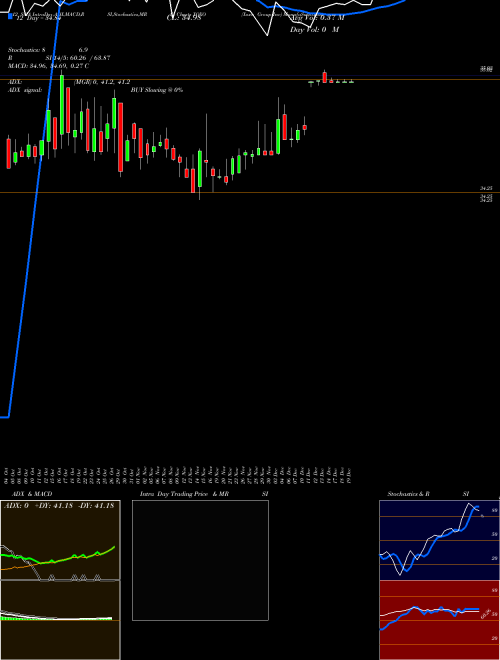Click the 'MACD: 34.96, 34.69, 0.27 C' line

pos(48,66)
